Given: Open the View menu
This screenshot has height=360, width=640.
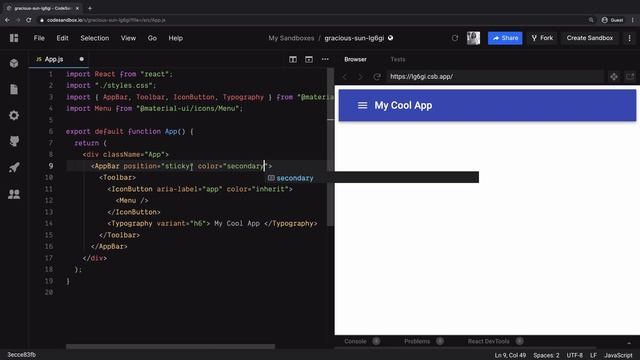Looking at the screenshot, I should click(x=128, y=38).
